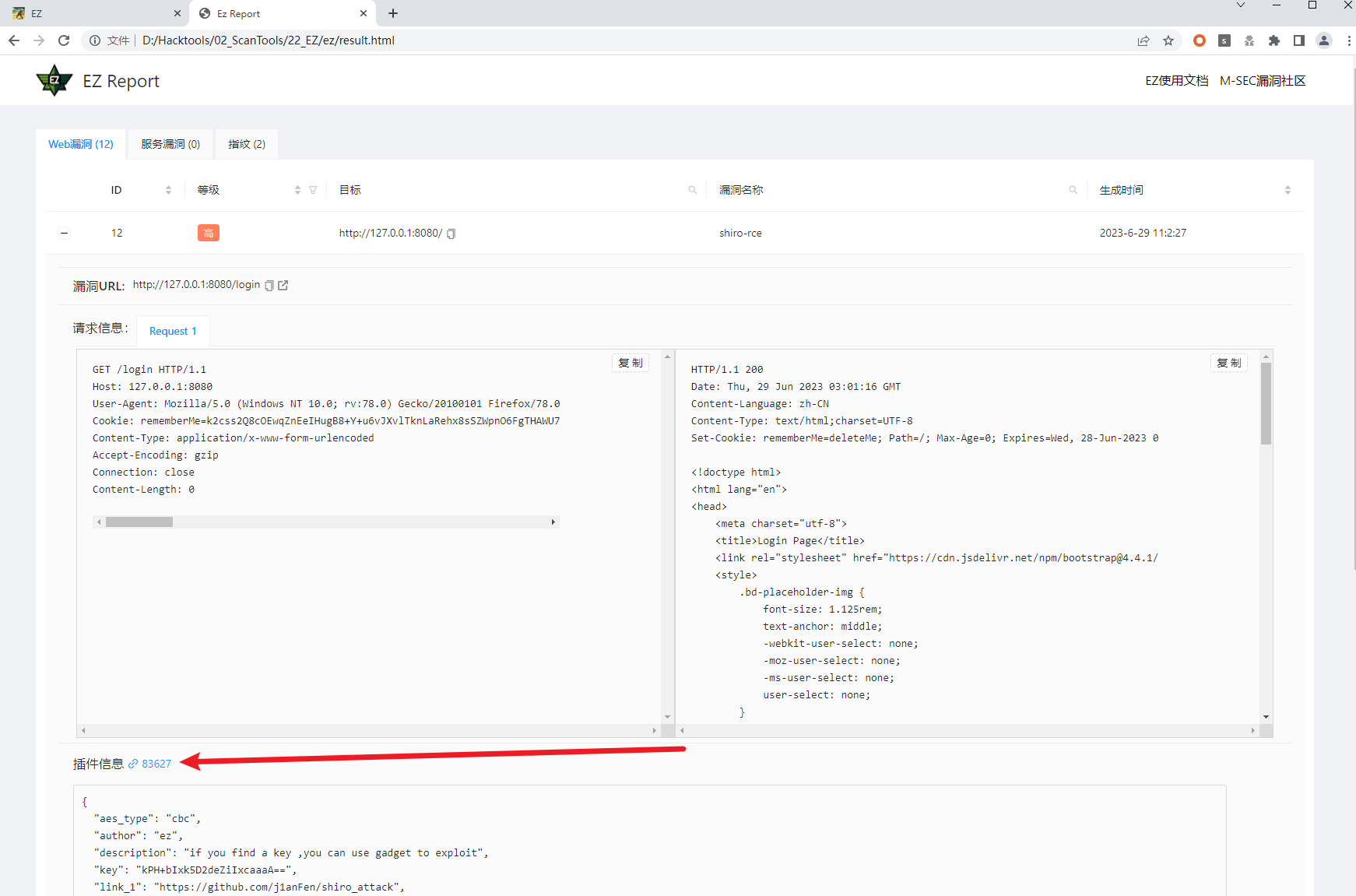
Task: Close the Ez Report browser tab
Action: (364, 13)
